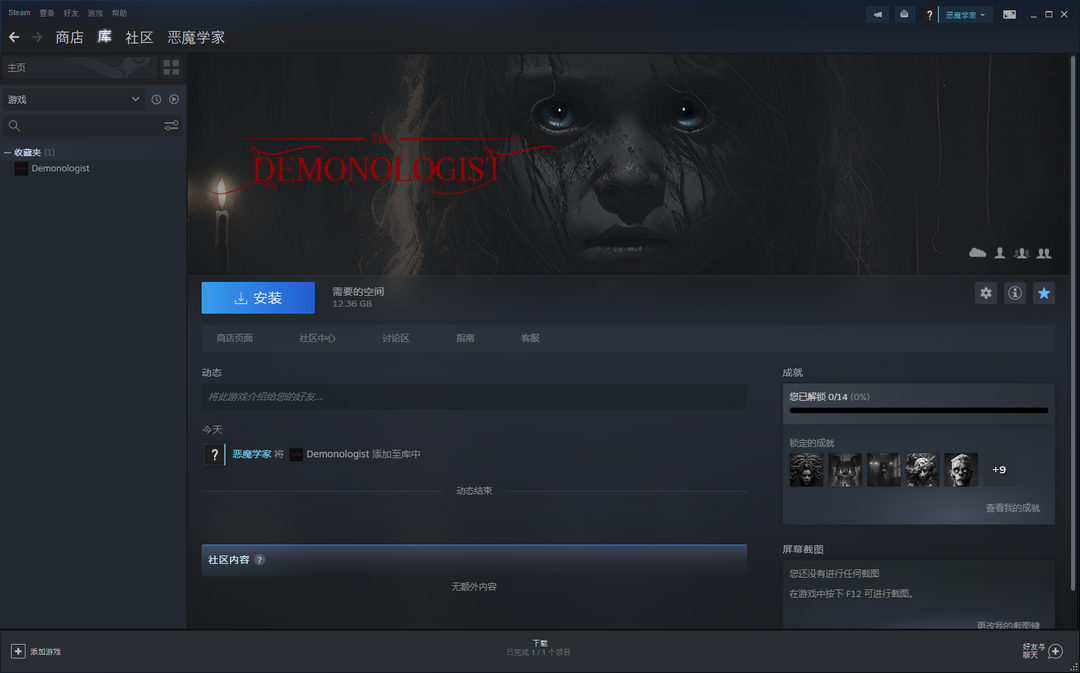Viewport: 1080px width, 673px height.
Task: Click the gear icon to manage the game
Action: 986,293
